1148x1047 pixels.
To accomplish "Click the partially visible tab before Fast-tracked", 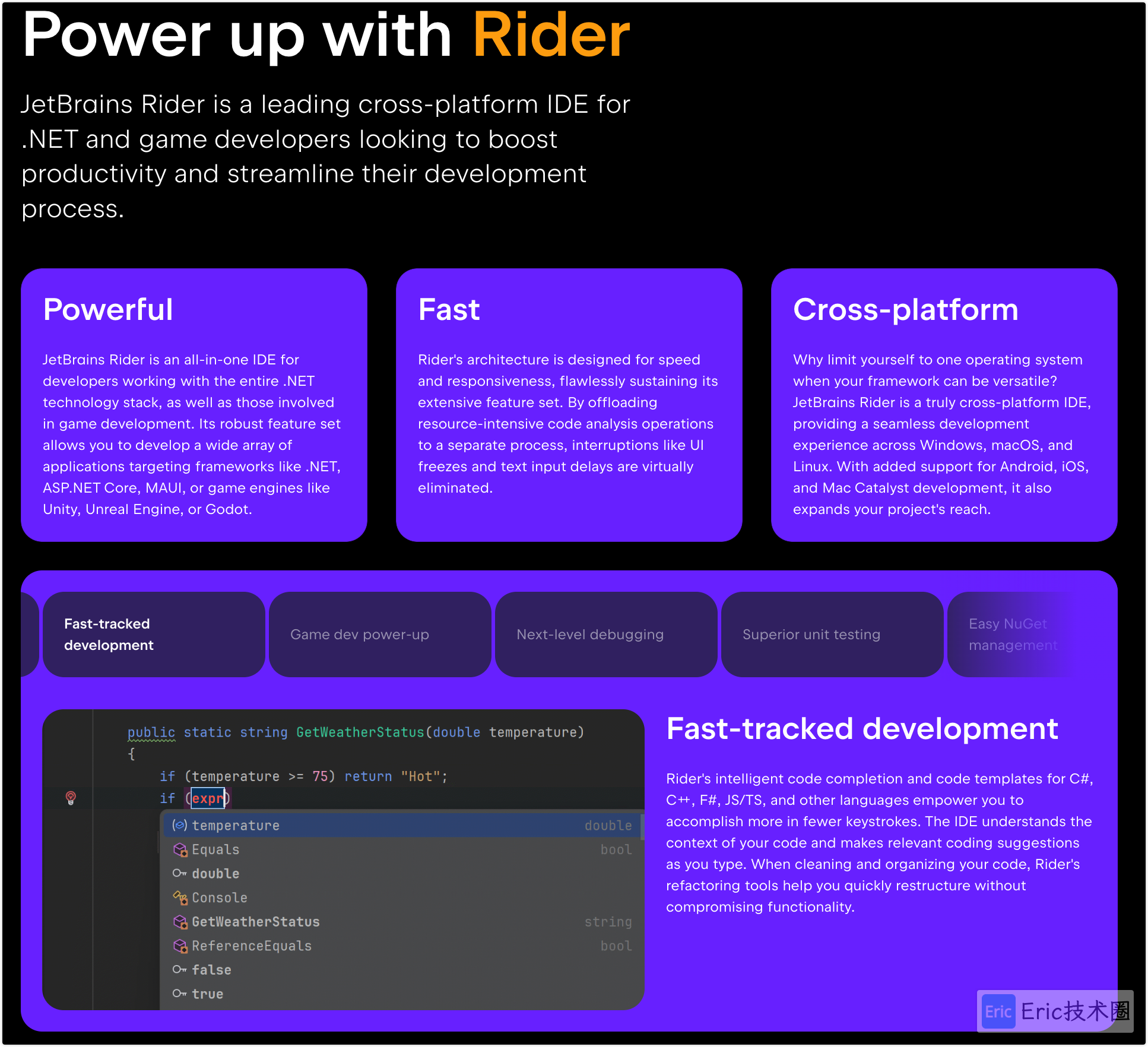I will tap(30, 634).
